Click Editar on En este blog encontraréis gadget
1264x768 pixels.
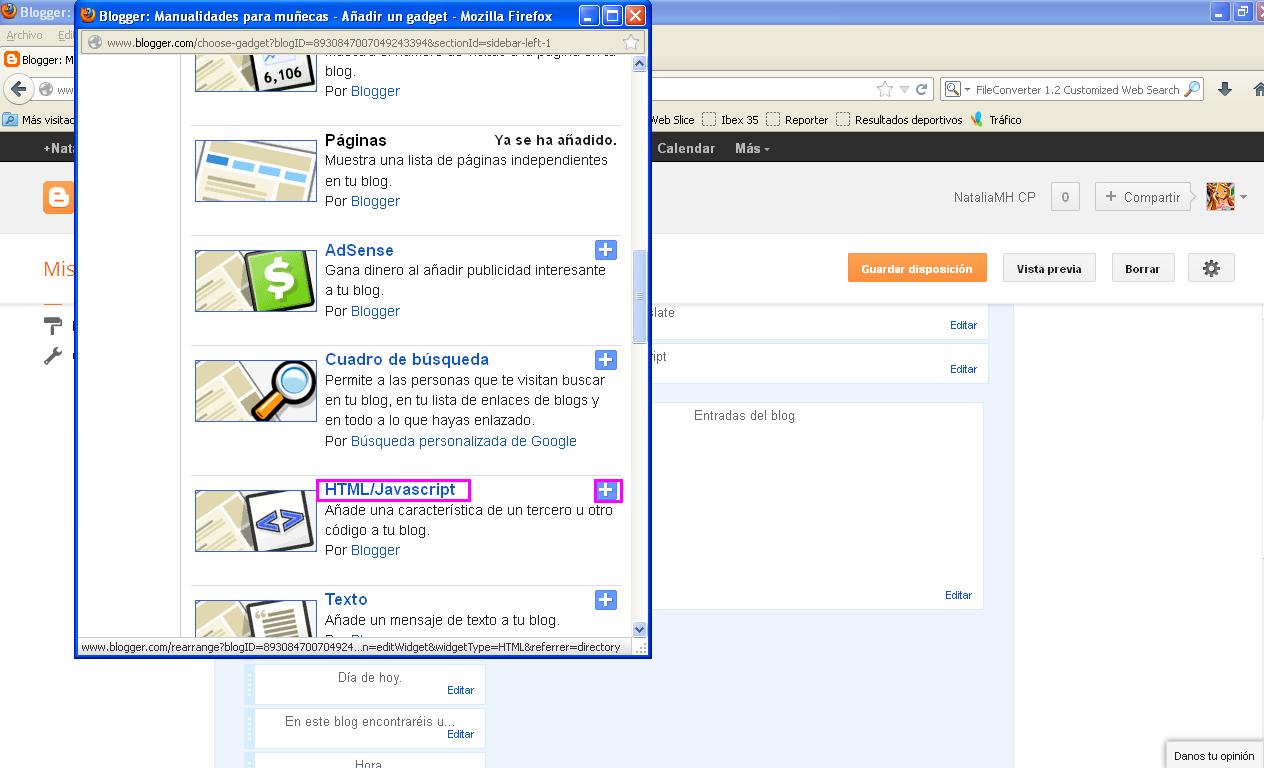[x=460, y=734]
